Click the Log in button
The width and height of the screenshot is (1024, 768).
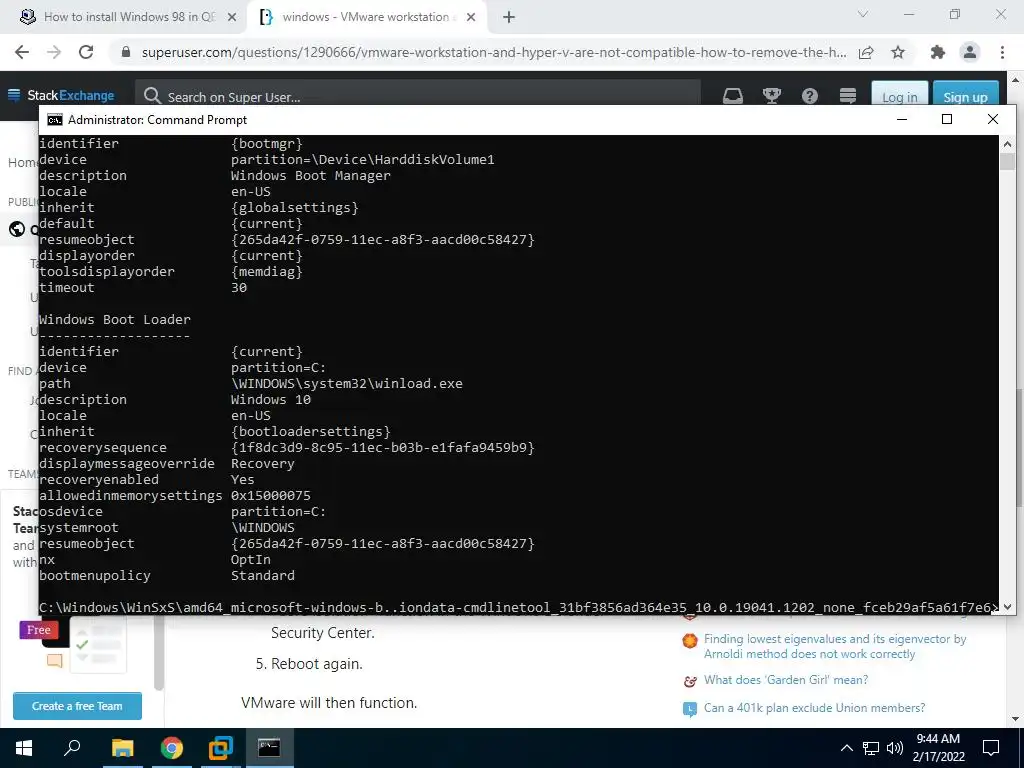click(899, 95)
